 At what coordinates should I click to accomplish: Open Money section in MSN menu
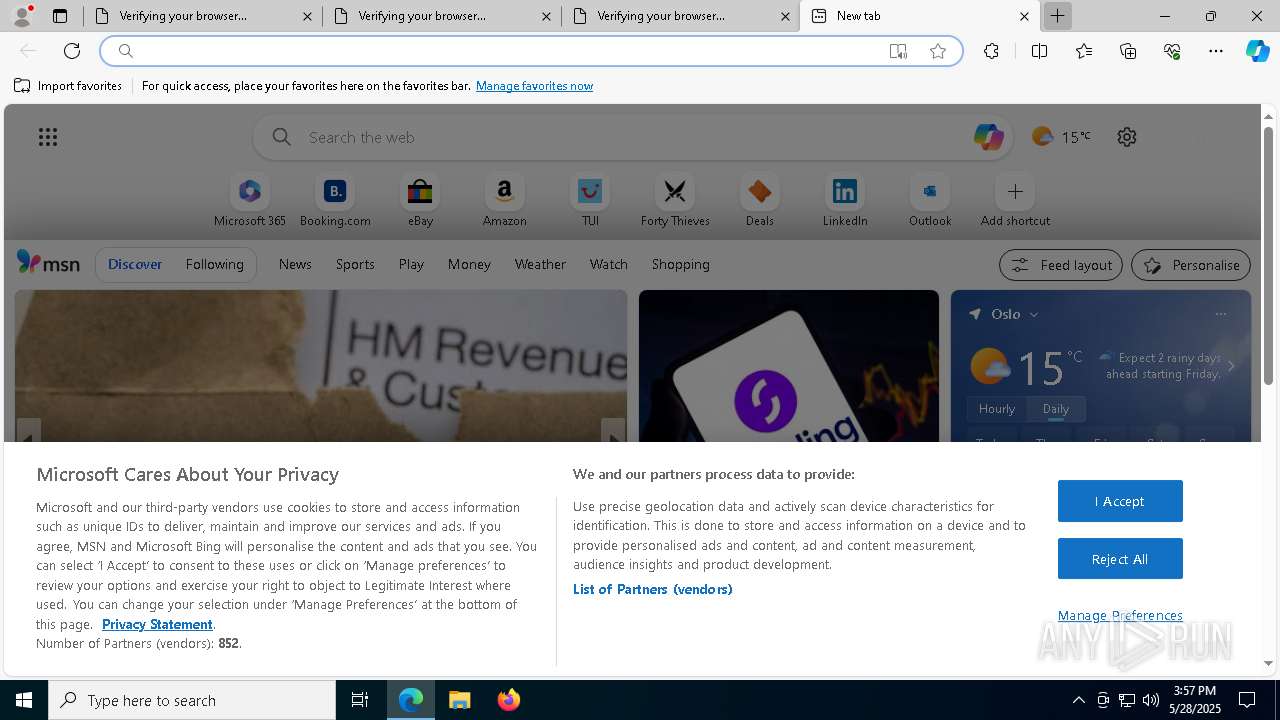[x=469, y=264]
